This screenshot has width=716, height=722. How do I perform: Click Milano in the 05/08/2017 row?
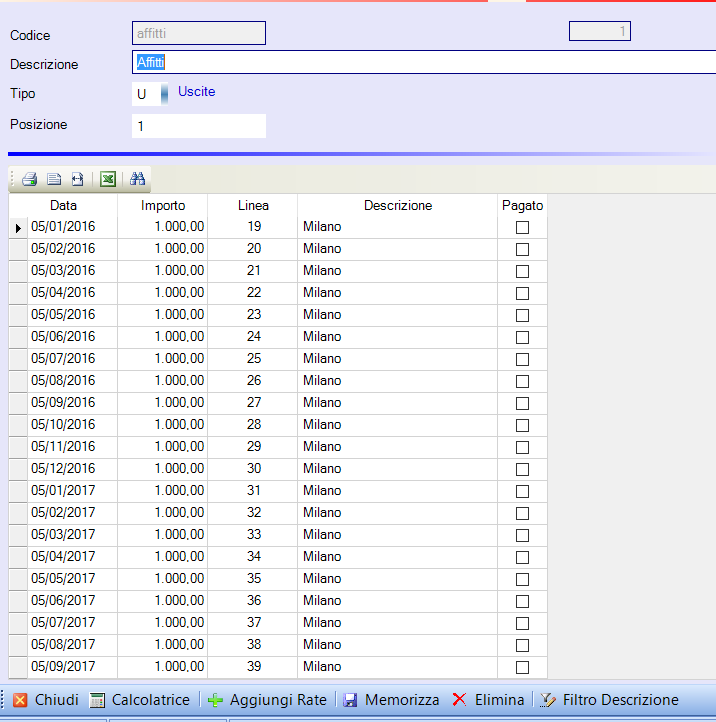pyautogui.click(x=322, y=645)
